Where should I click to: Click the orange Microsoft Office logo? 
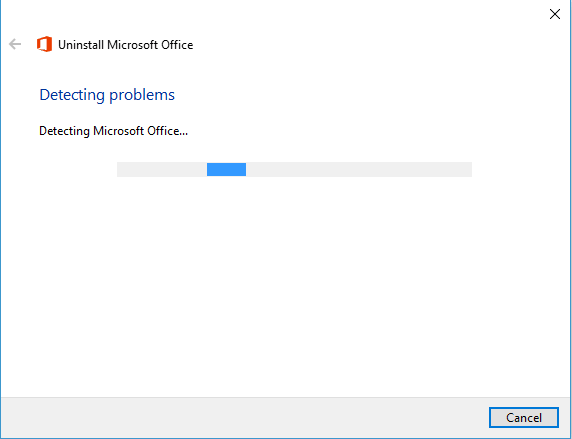44,44
